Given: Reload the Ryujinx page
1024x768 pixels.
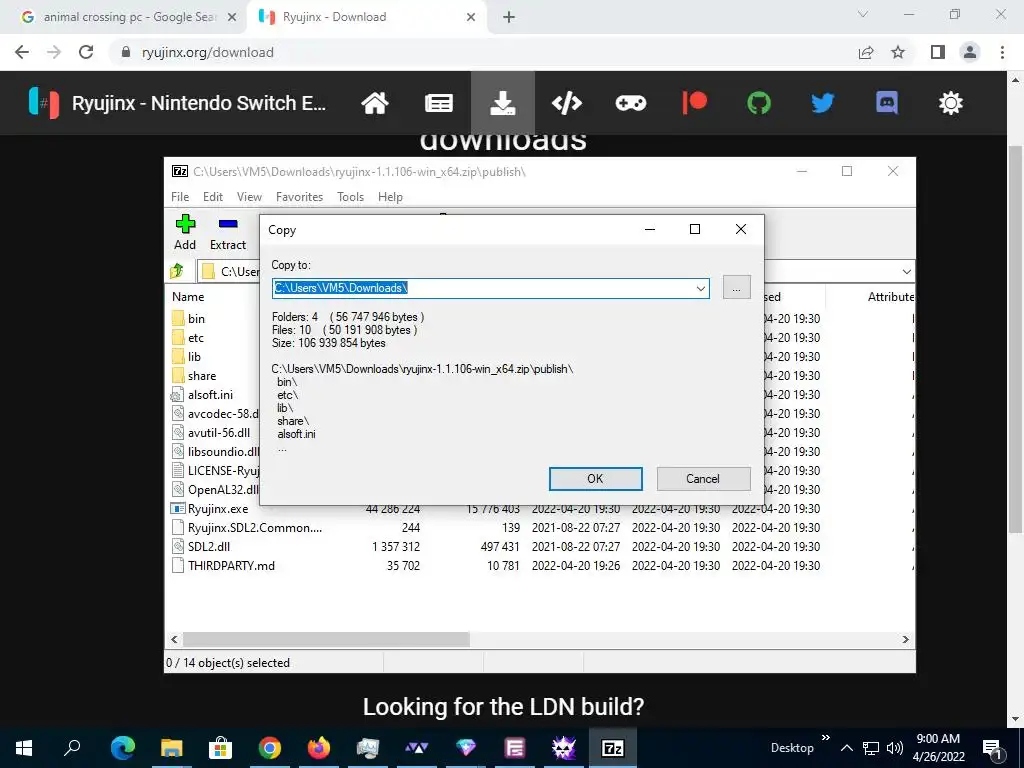Looking at the screenshot, I should point(86,52).
